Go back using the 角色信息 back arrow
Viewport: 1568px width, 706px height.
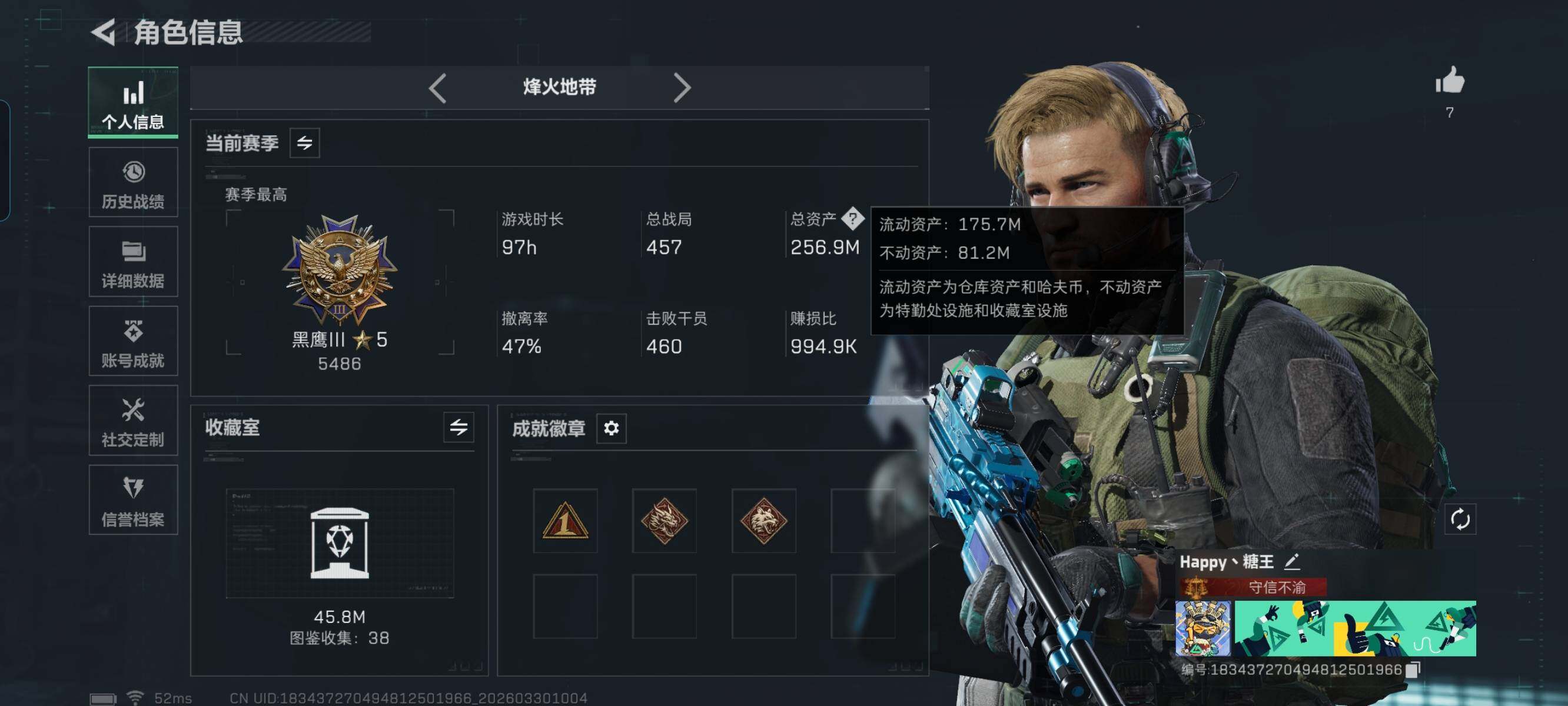(x=104, y=32)
